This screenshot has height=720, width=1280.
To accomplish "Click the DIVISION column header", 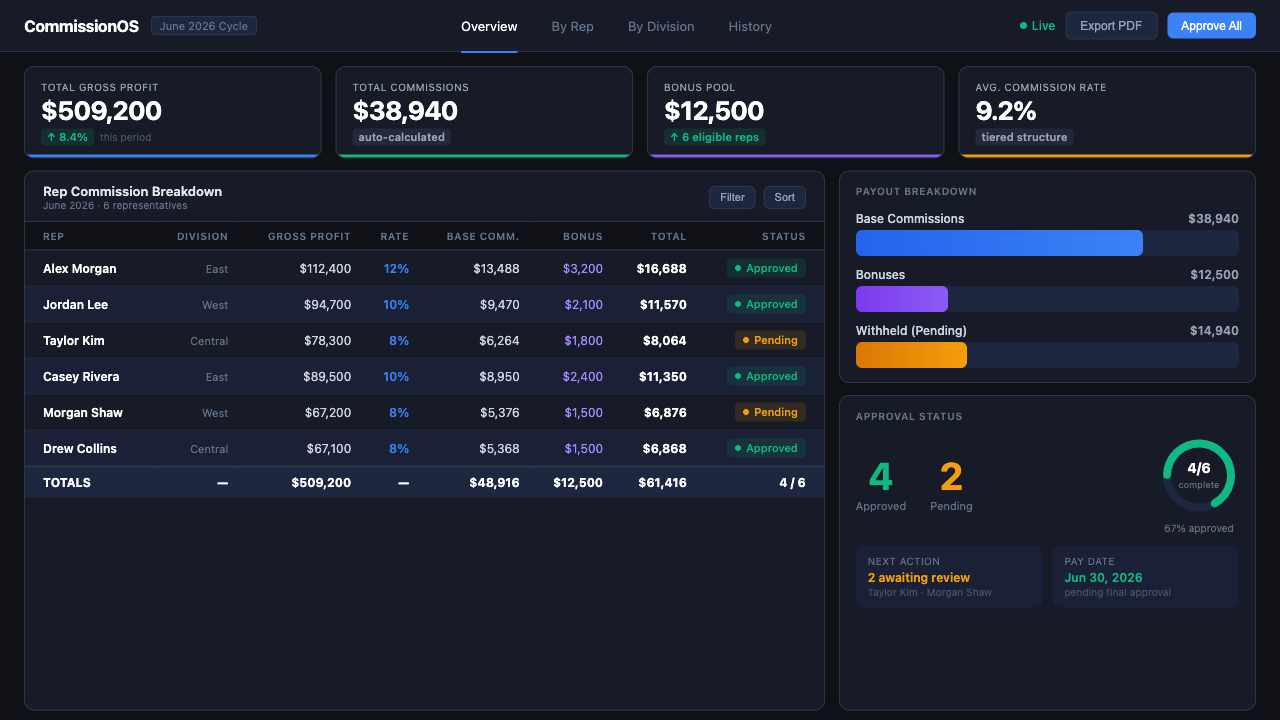I will (203, 237).
